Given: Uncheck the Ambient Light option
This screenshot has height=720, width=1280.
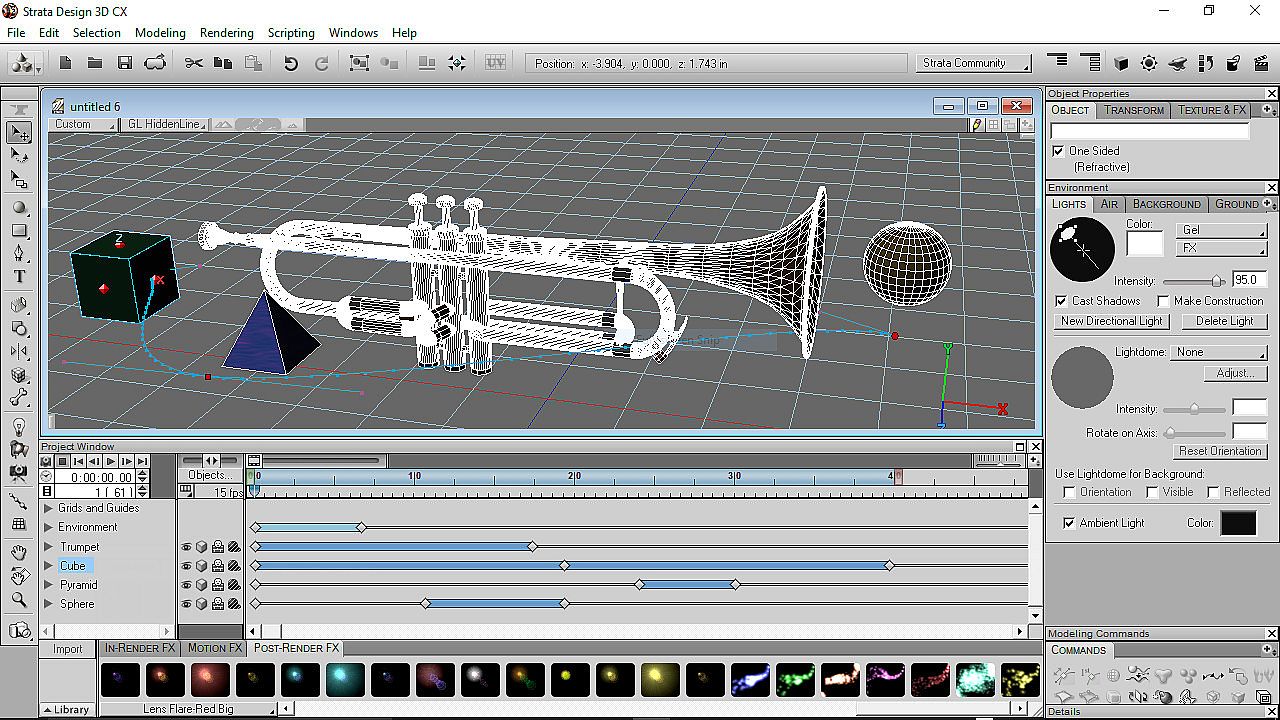Looking at the screenshot, I should (1069, 523).
